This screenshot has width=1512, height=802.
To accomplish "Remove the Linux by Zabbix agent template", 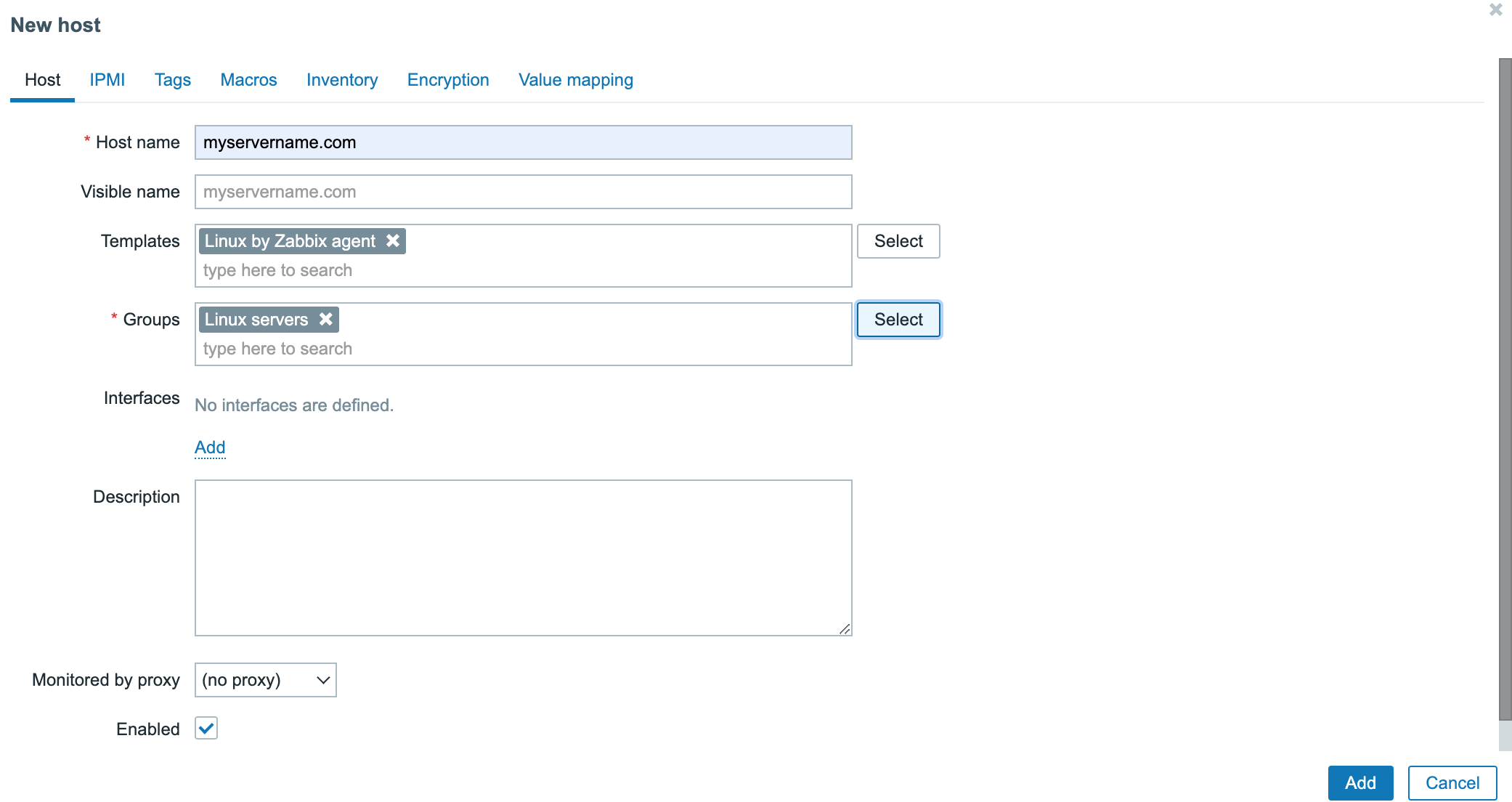I will pyautogui.click(x=393, y=240).
